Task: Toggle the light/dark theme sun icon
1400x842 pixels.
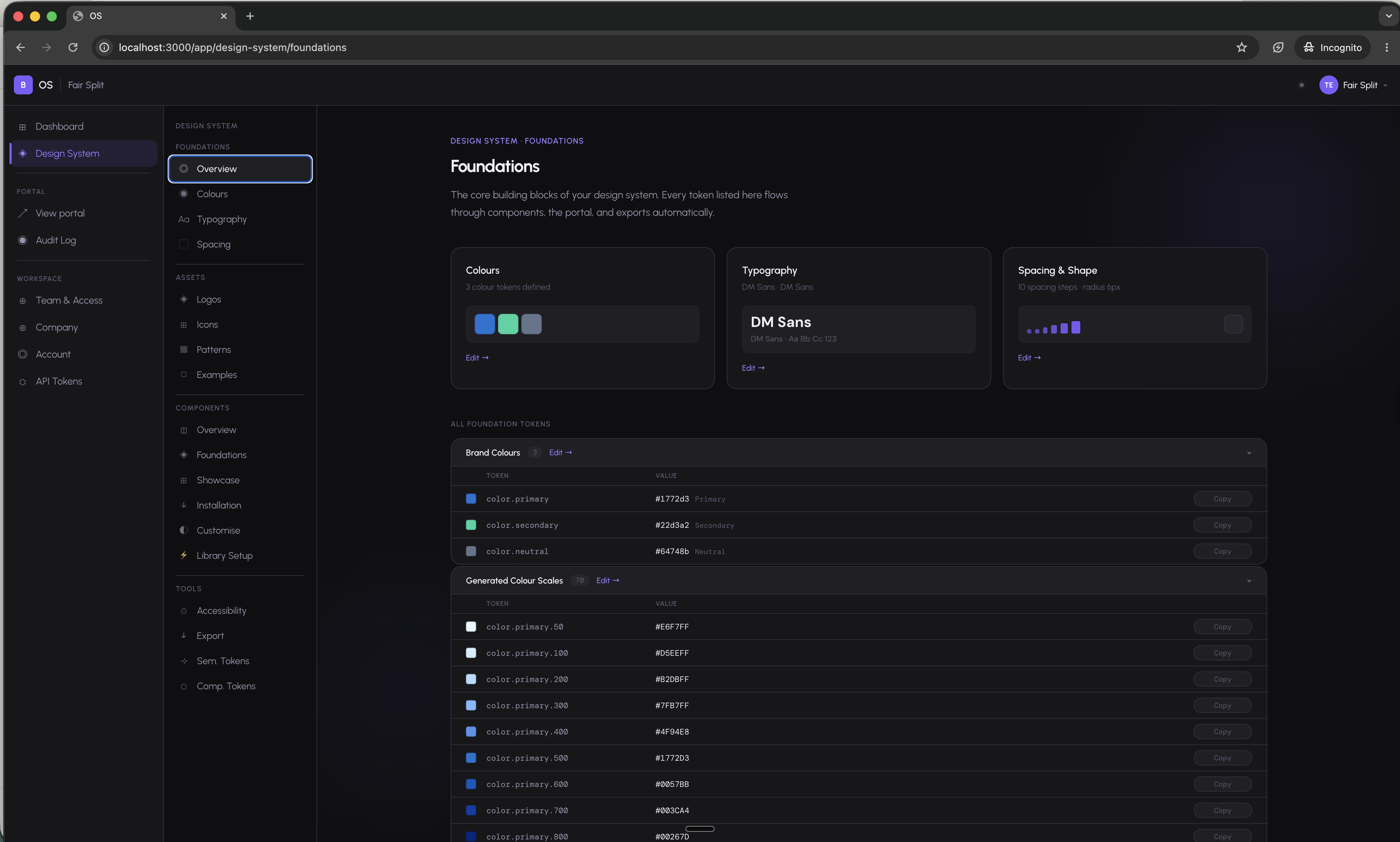Action: pos(1302,85)
